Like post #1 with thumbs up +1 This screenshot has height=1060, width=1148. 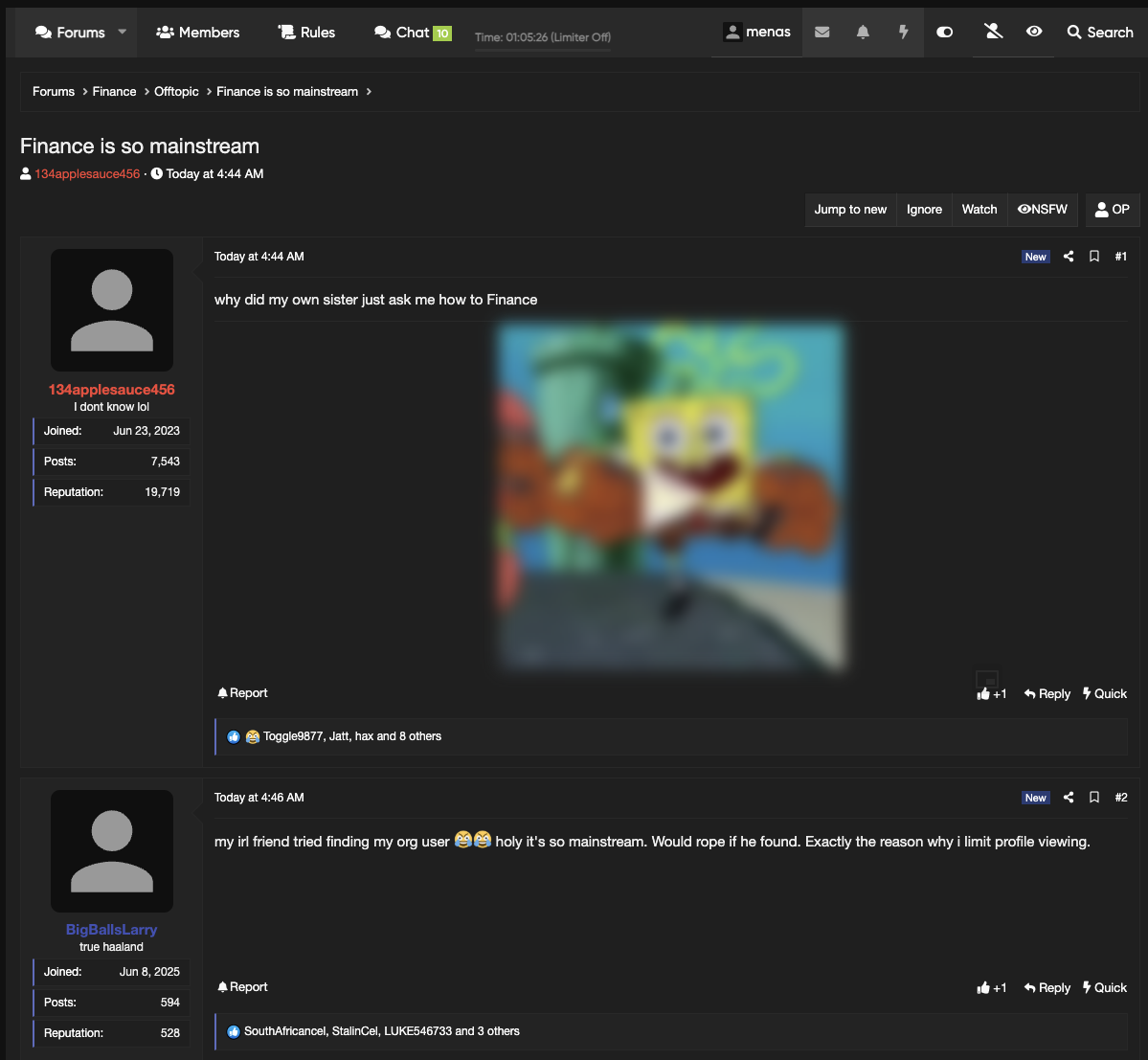991,694
